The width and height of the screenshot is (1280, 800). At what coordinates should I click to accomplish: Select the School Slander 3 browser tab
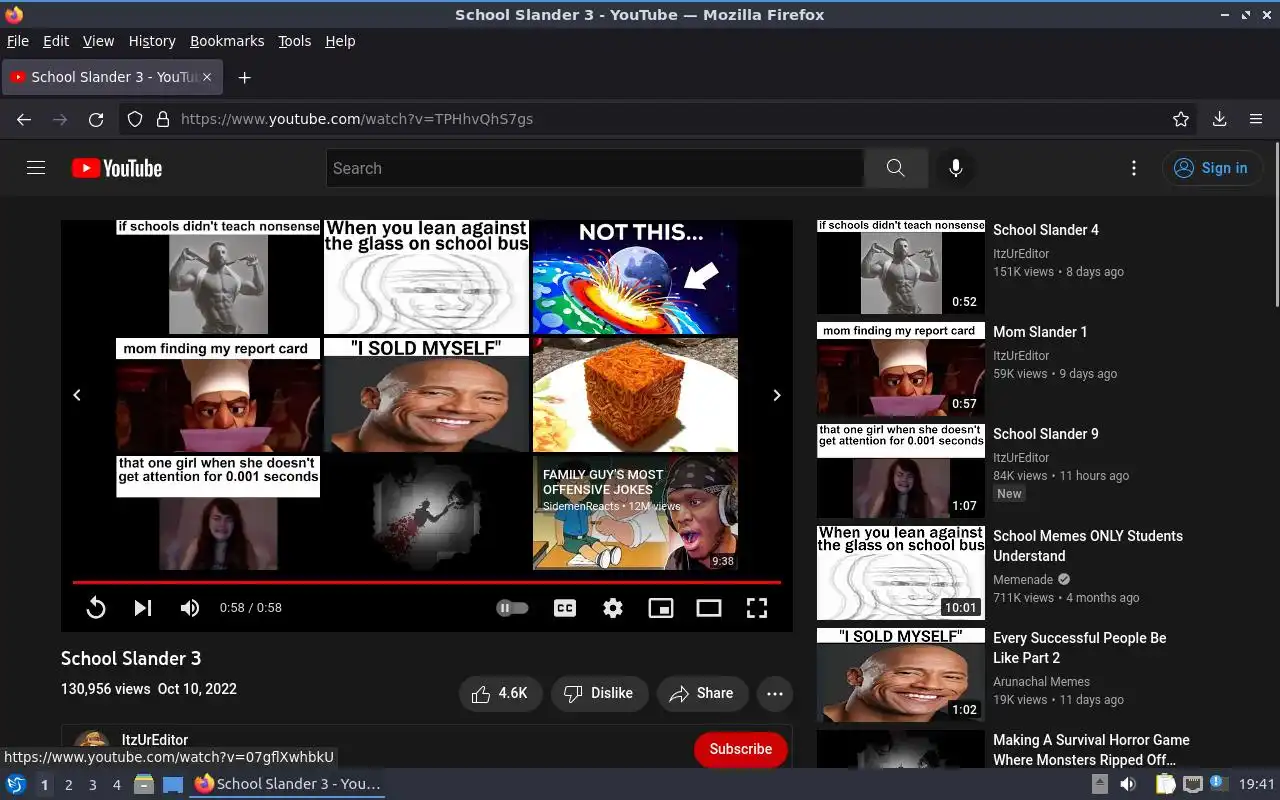click(x=113, y=77)
